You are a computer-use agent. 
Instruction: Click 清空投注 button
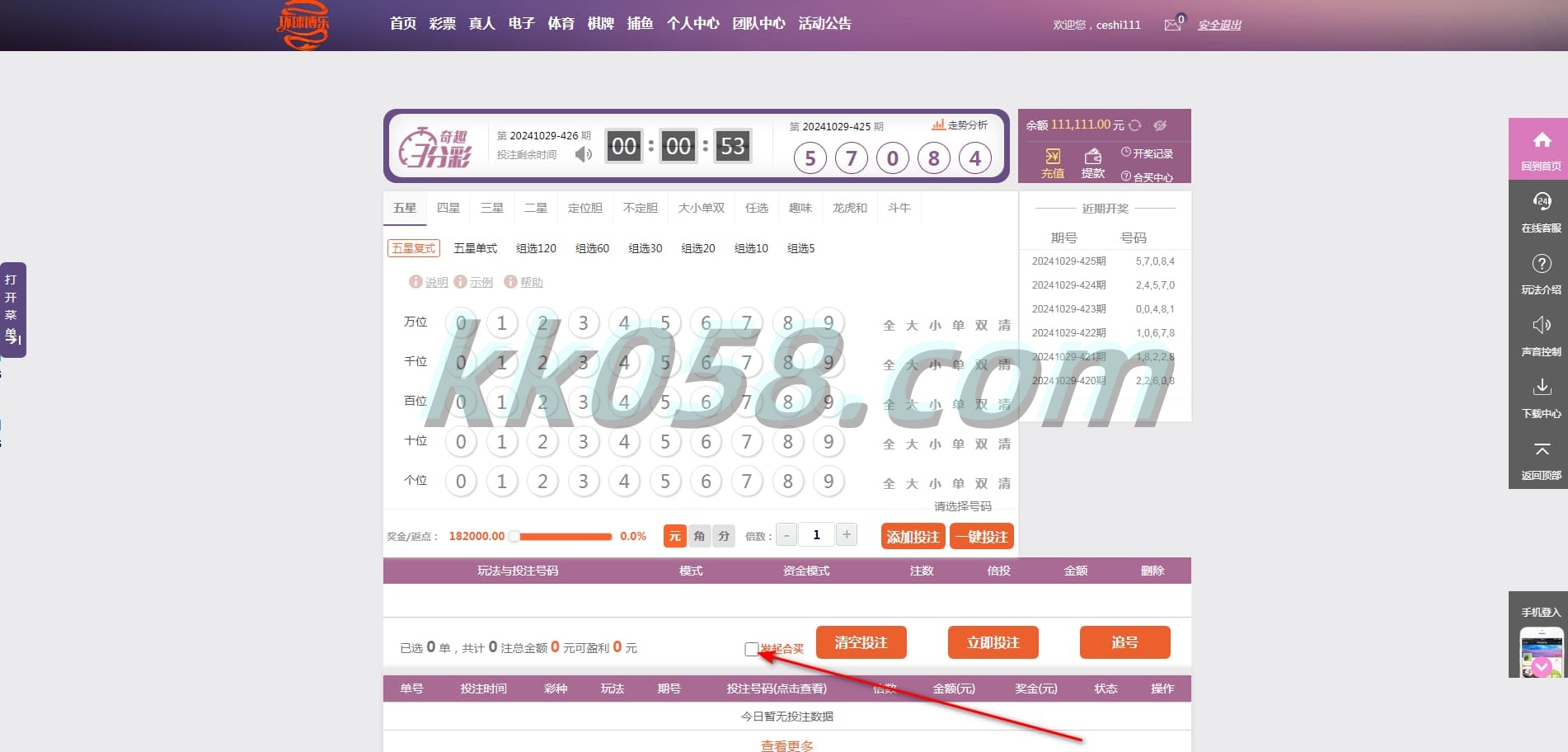point(861,642)
